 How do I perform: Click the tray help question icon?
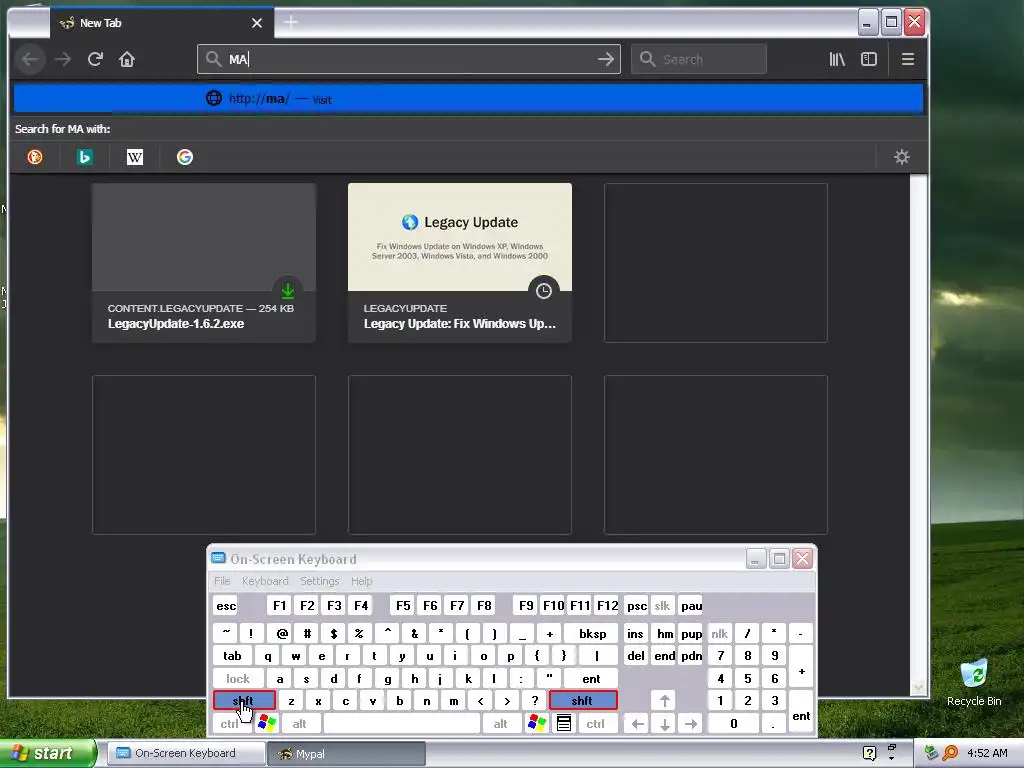coord(869,753)
